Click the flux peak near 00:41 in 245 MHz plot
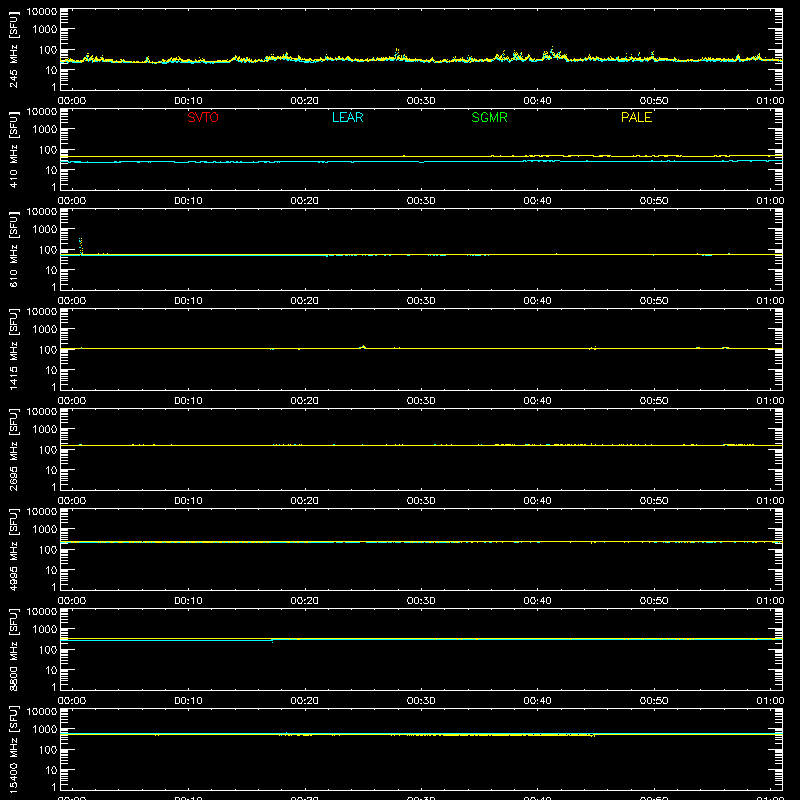 pyautogui.click(x=552, y=52)
